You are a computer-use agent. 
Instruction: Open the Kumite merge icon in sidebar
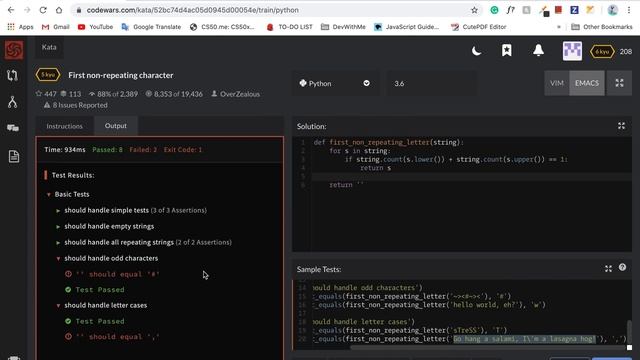coord(13,102)
